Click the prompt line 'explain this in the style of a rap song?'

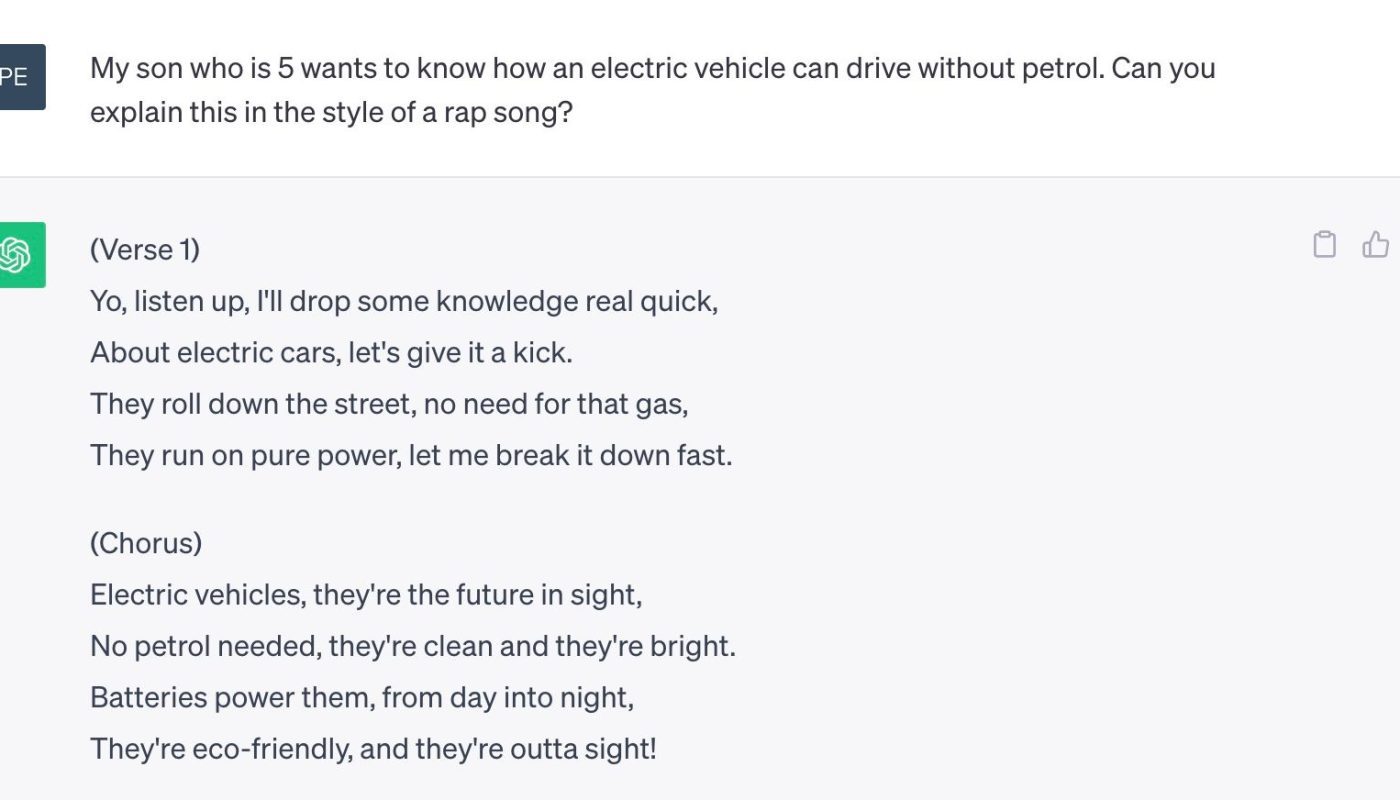(x=331, y=112)
